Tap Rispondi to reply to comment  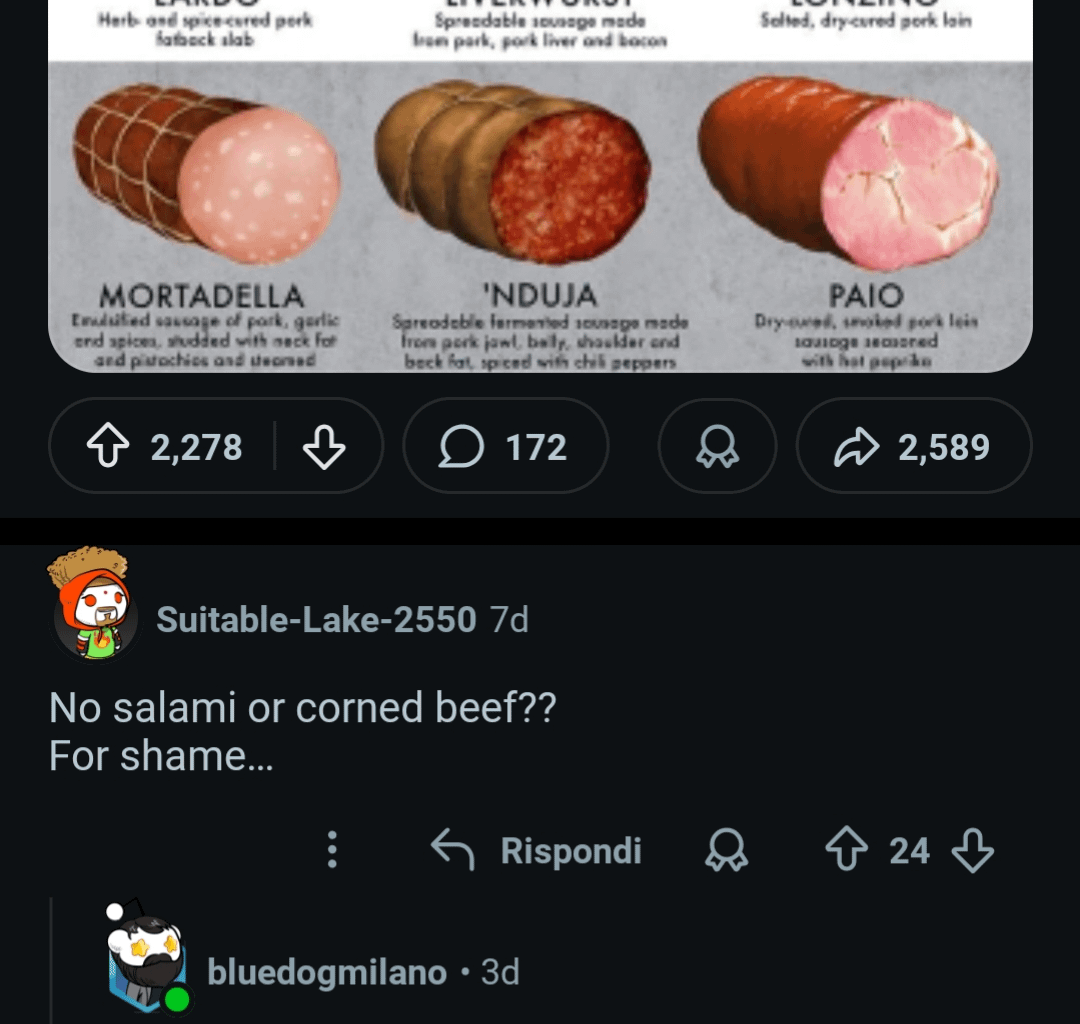pyautogui.click(x=536, y=851)
